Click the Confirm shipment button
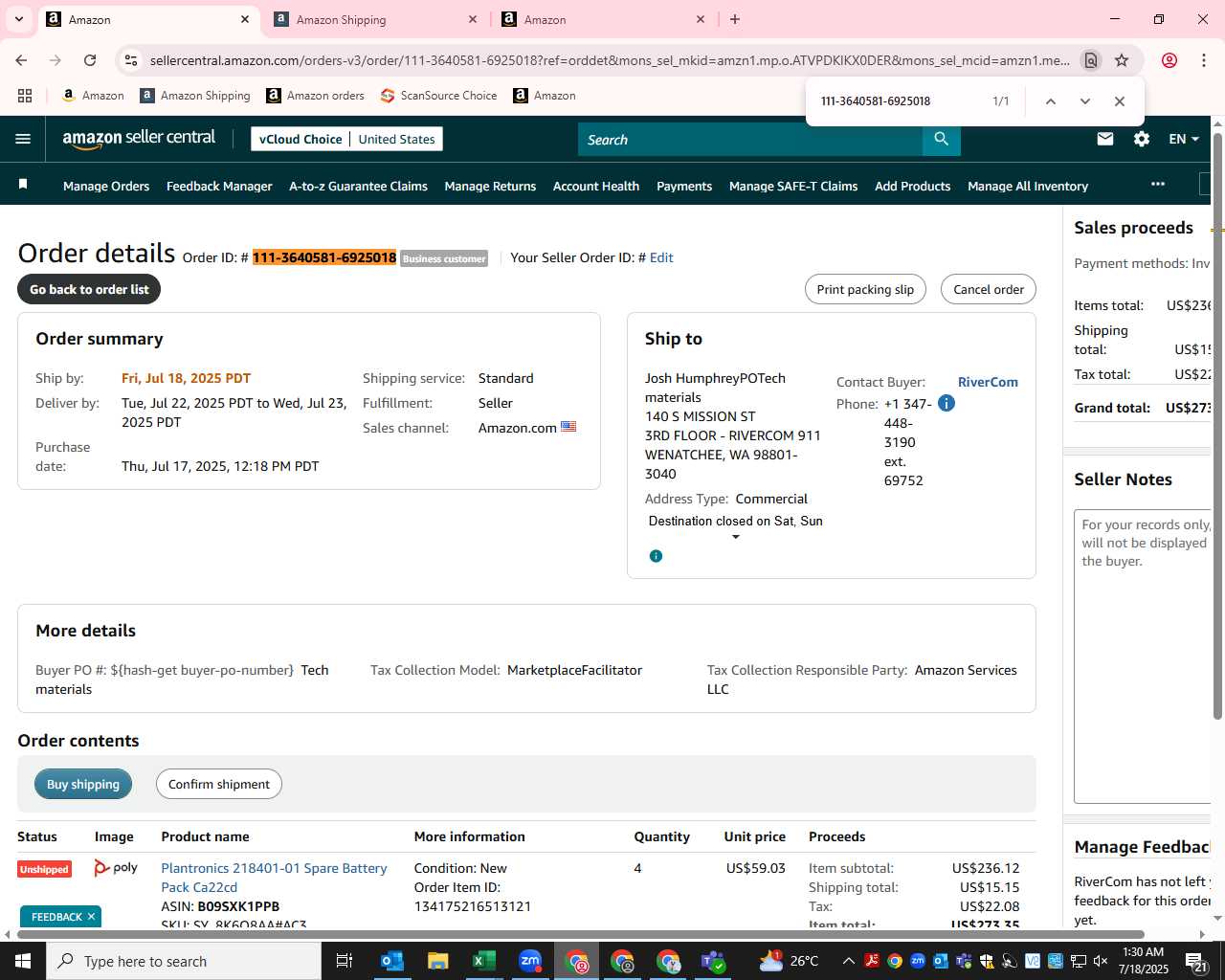The image size is (1225, 980). (x=219, y=784)
